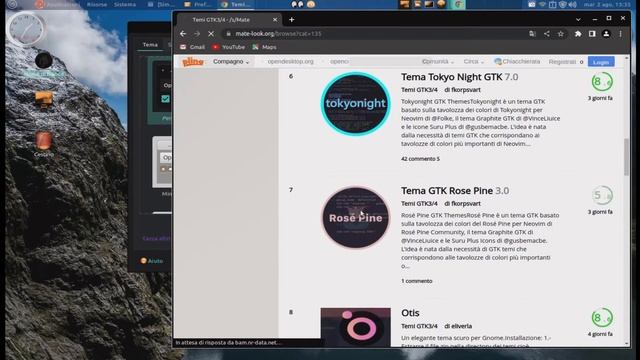Click 'Temi GTK3/4' category under Tokyo Night
This screenshot has height=360, width=640.
pyautogui.click(x=419, y=90)
